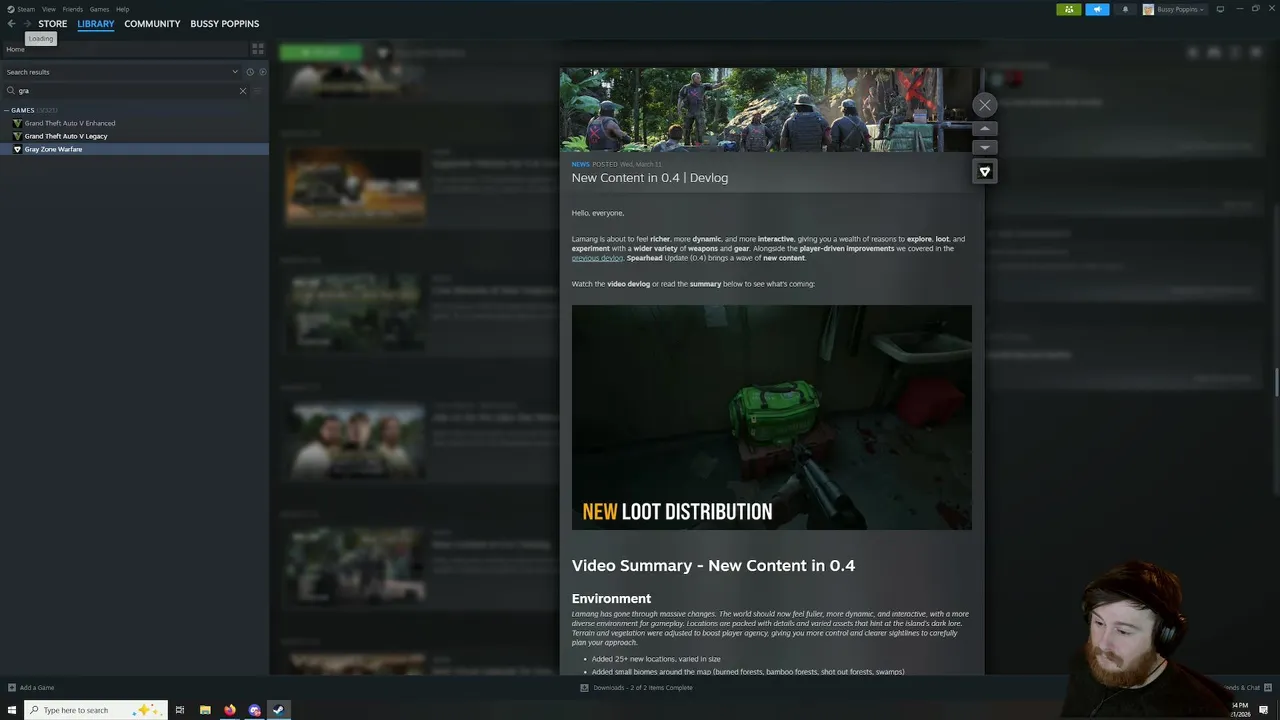Image resolution: width=1280 pixels, height=720 pixels.
Task: Open the Windows notification center
Action: [x=1264, y=710]
